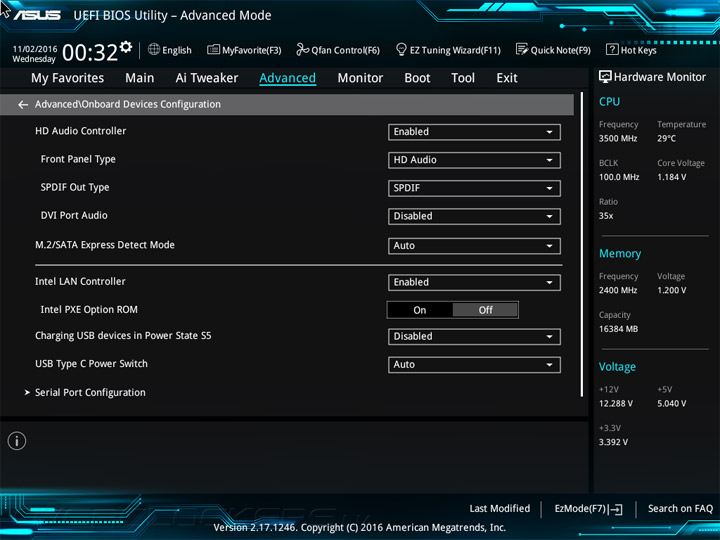
Task: Open Qfan Control(F6) label
Action: point(345,50)
